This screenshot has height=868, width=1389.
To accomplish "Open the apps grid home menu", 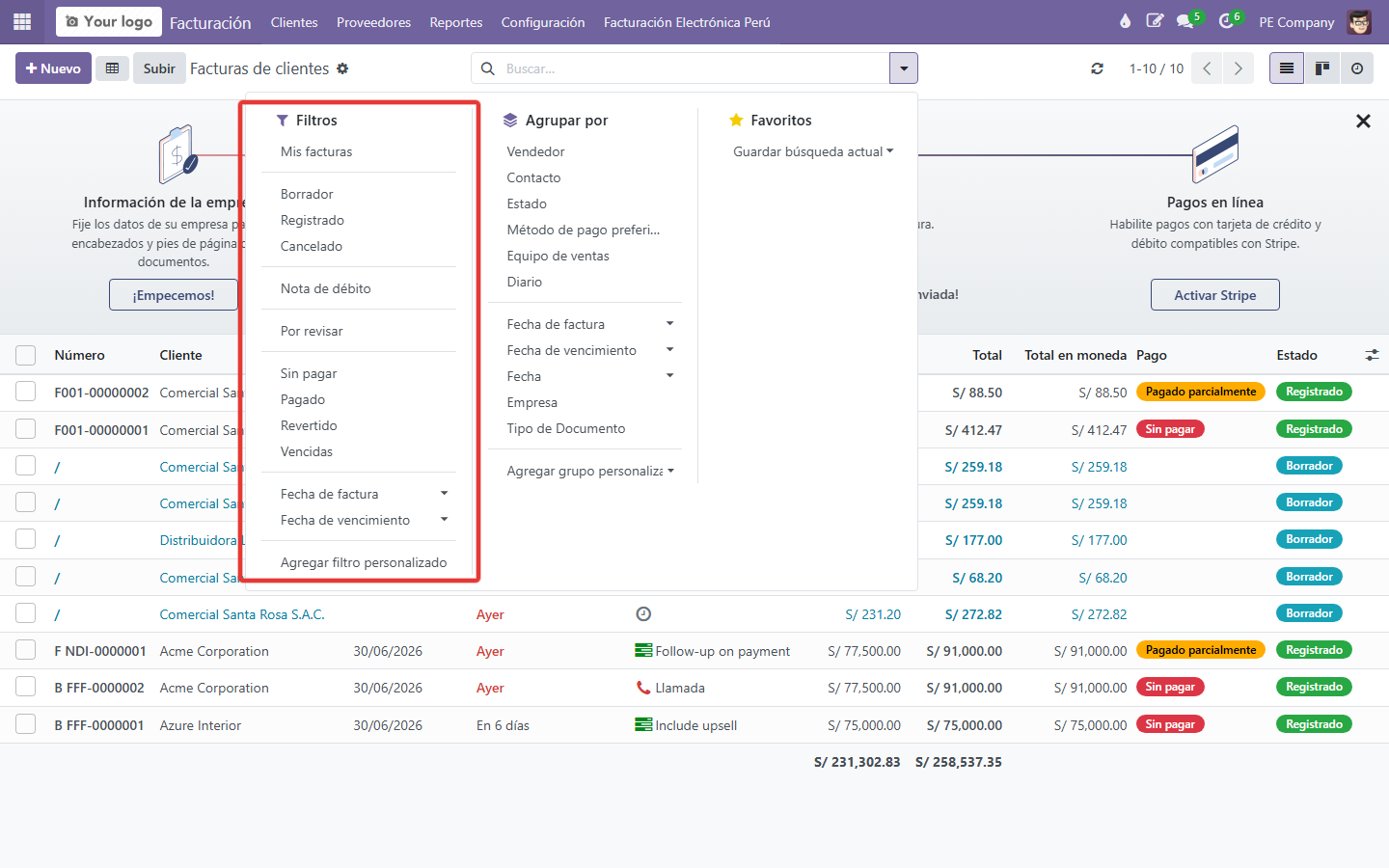I will pyautogui.click(x=22, y=21).
